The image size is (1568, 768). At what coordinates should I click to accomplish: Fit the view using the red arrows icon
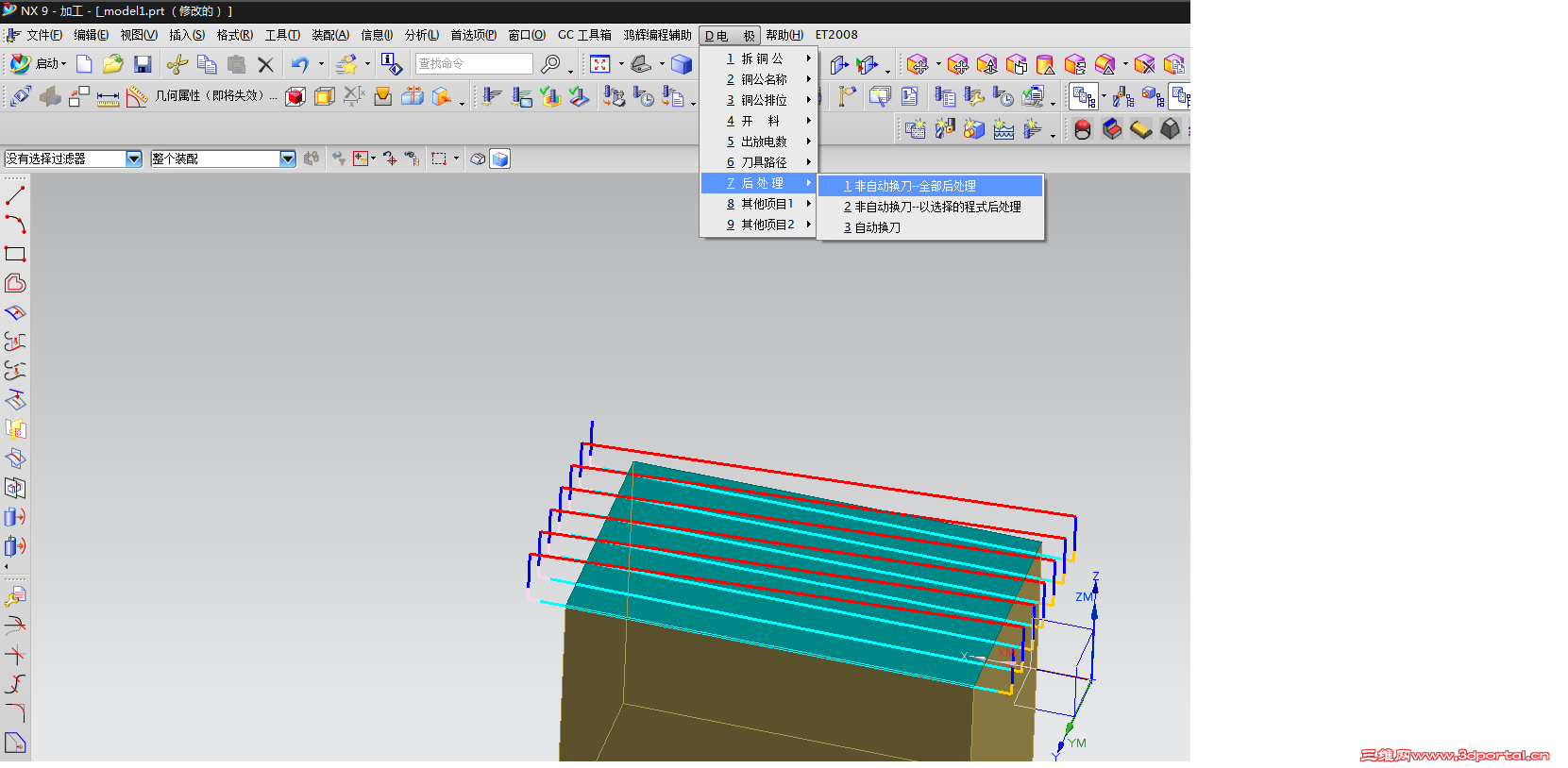(600, 64)
